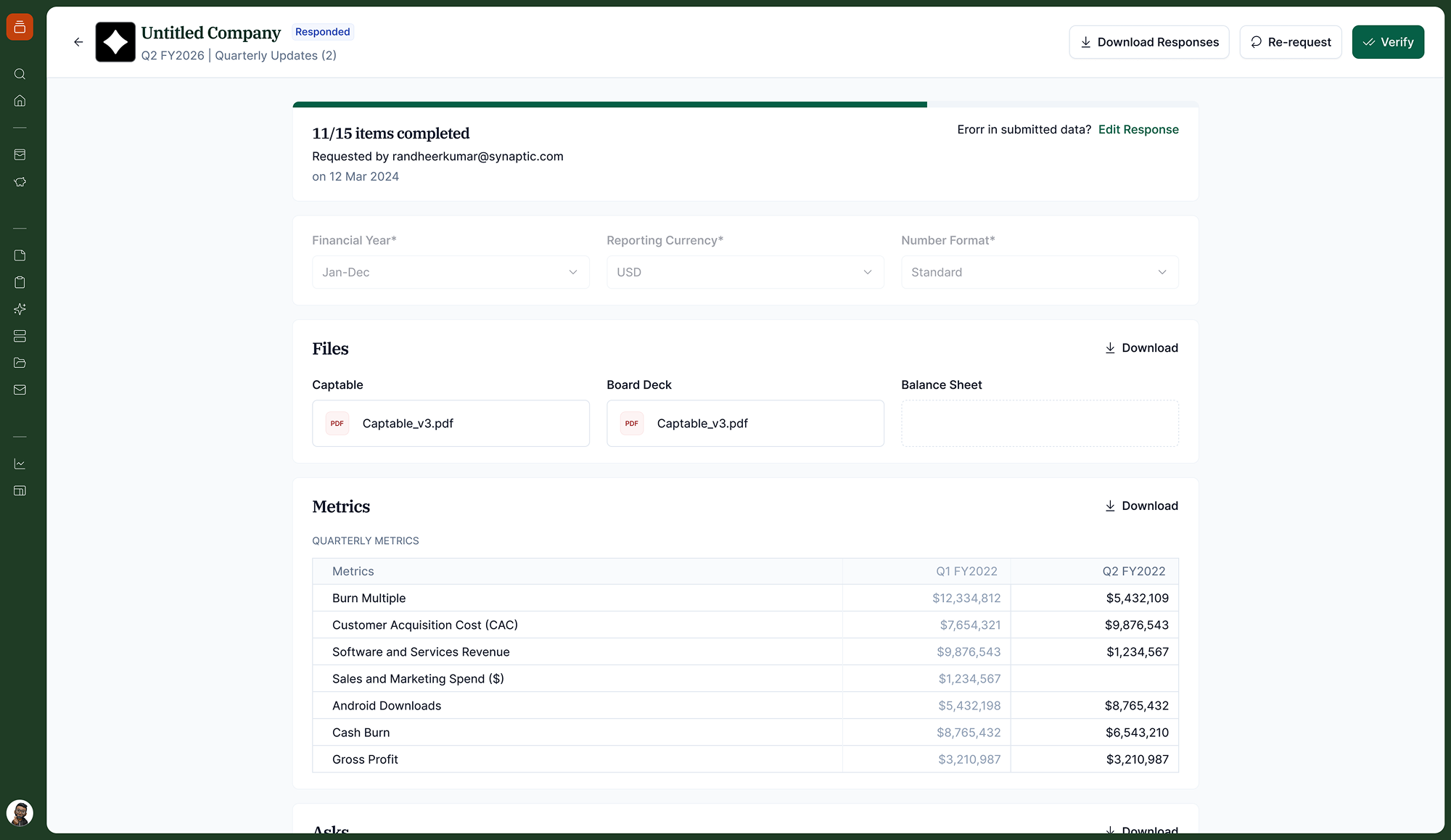1451x840 pixels.
Task: Open the document page icon in sidebar
Action: (x=20, y=255)
